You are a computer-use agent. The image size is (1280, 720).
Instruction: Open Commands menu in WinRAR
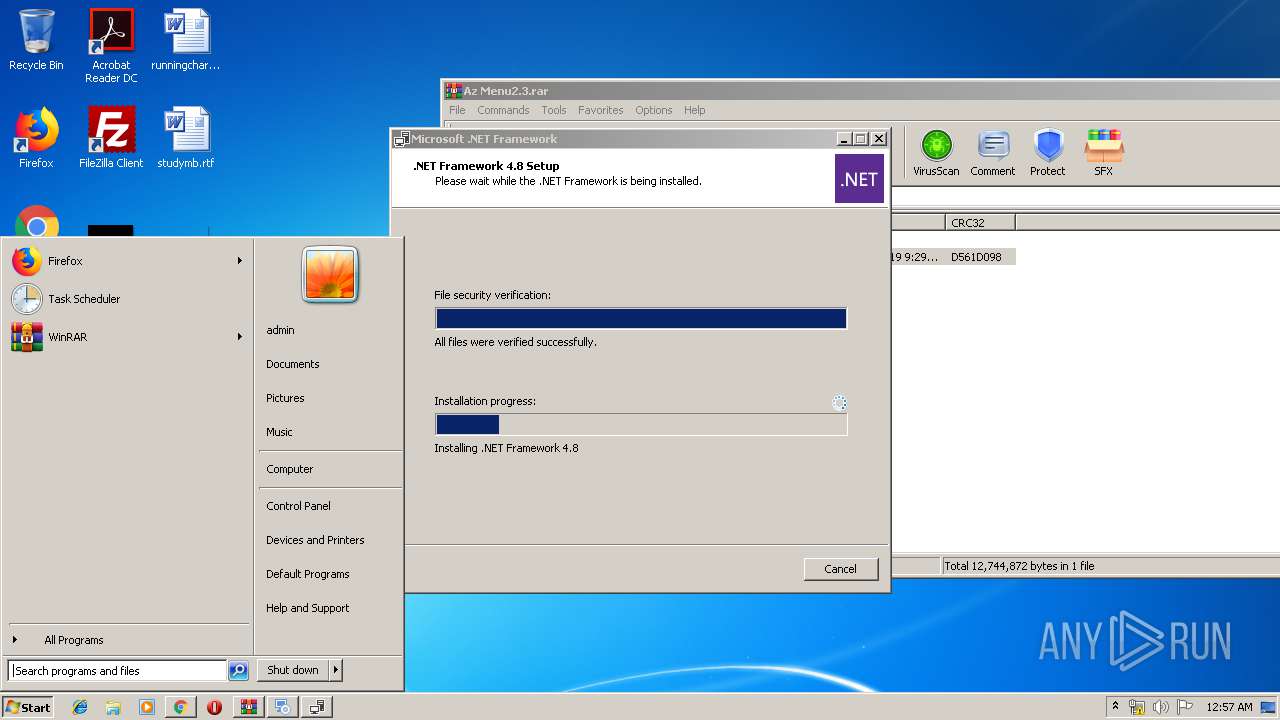click(503, 110)
